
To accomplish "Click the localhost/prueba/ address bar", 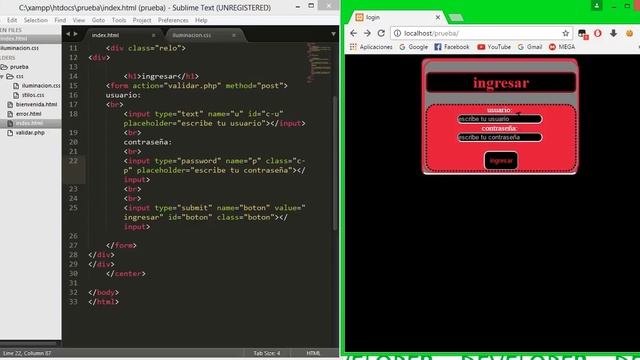I will 482,33.
